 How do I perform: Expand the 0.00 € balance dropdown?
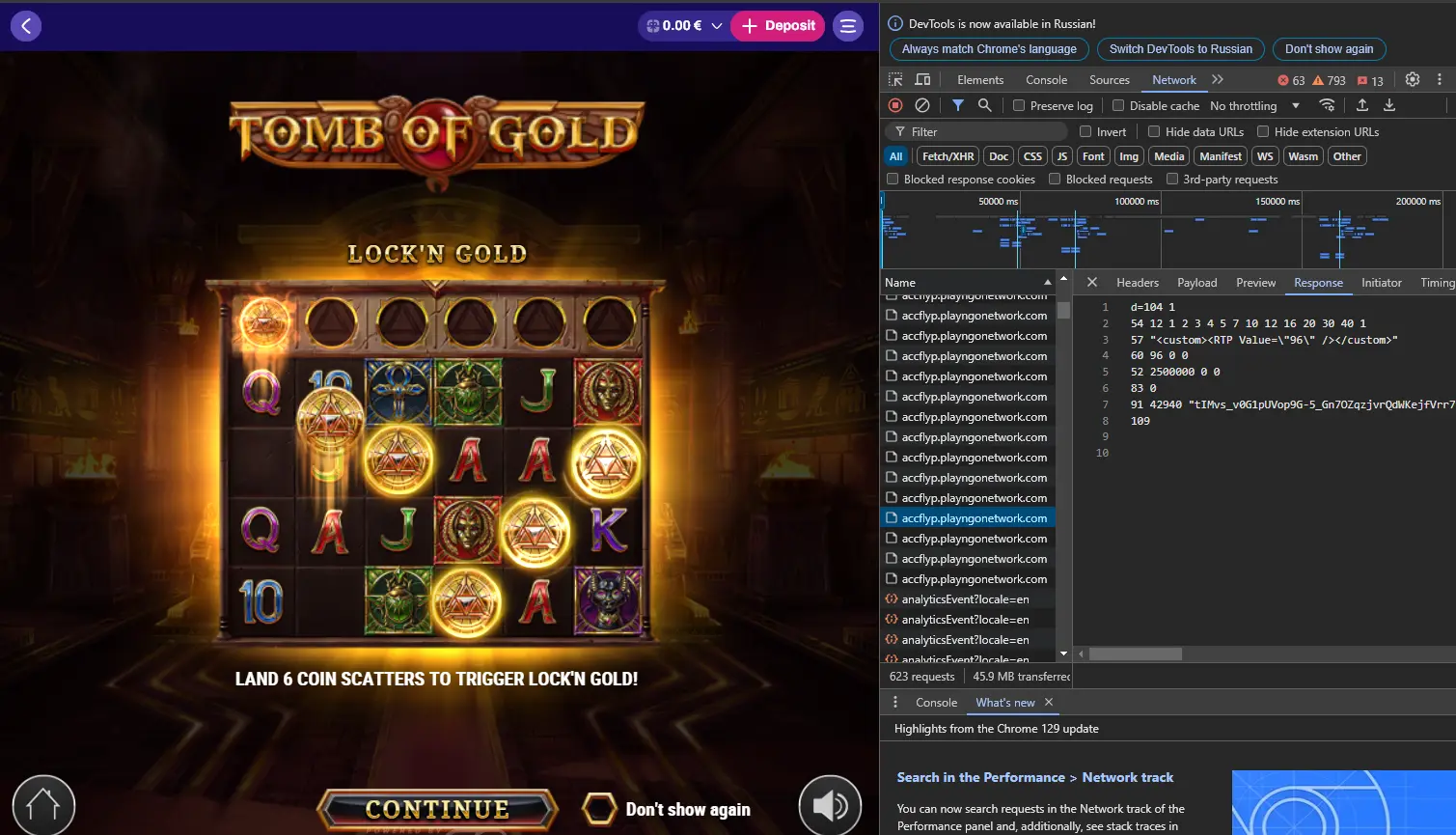click(x=716, y=26)
